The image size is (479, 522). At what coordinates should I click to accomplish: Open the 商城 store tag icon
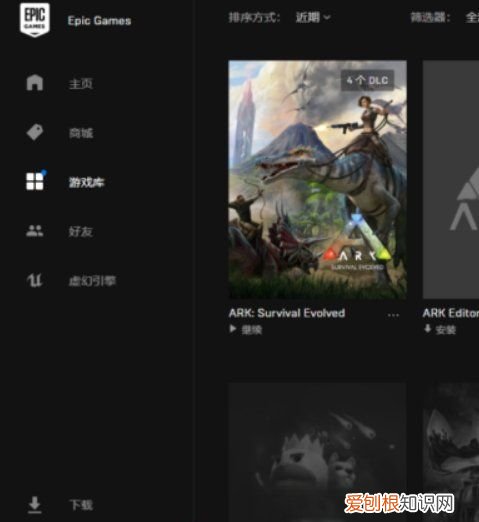point(35,132)
